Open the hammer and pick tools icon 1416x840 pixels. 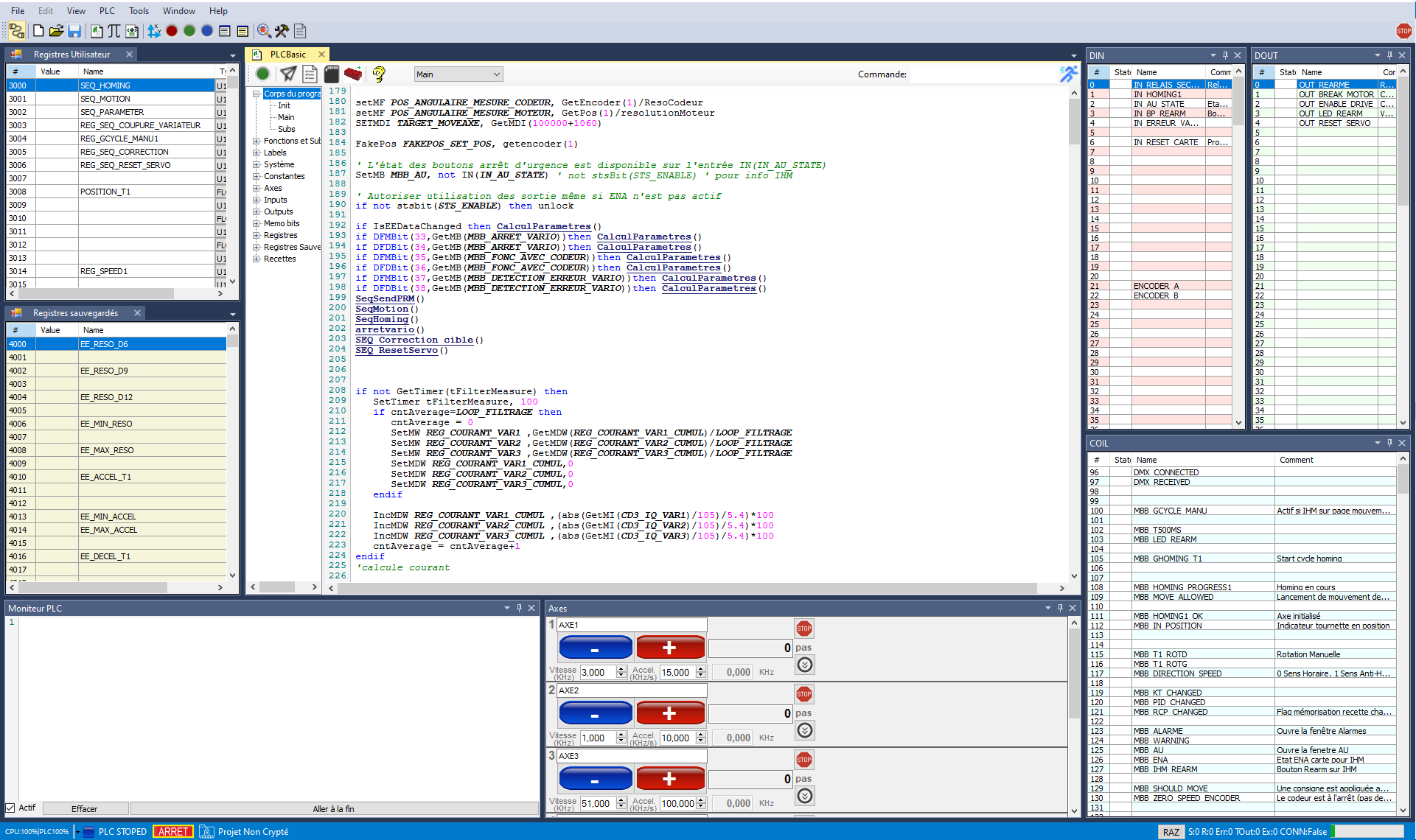point(282,31)
